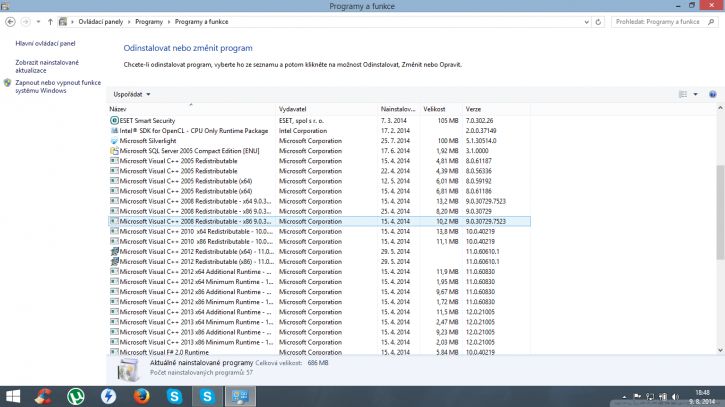Screen dimensions: 725x407
Task: Select Visual C++ 2005 Redistributable version 8.0.61187
Action: pyautogui.click(x=319, y=161)
